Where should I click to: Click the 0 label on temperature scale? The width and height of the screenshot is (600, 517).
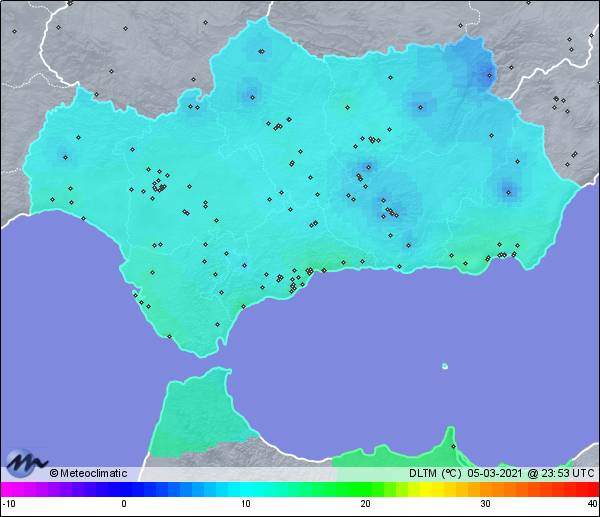124,504
